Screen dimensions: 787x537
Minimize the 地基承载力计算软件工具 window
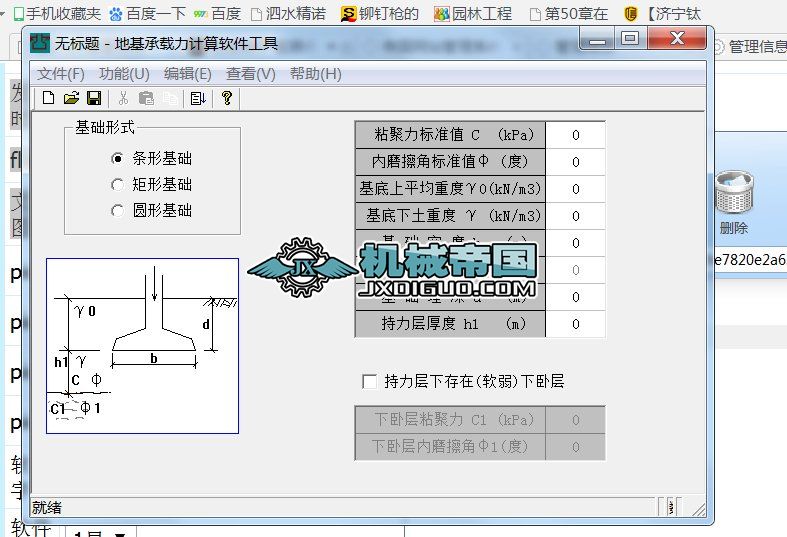pos(597,39)
